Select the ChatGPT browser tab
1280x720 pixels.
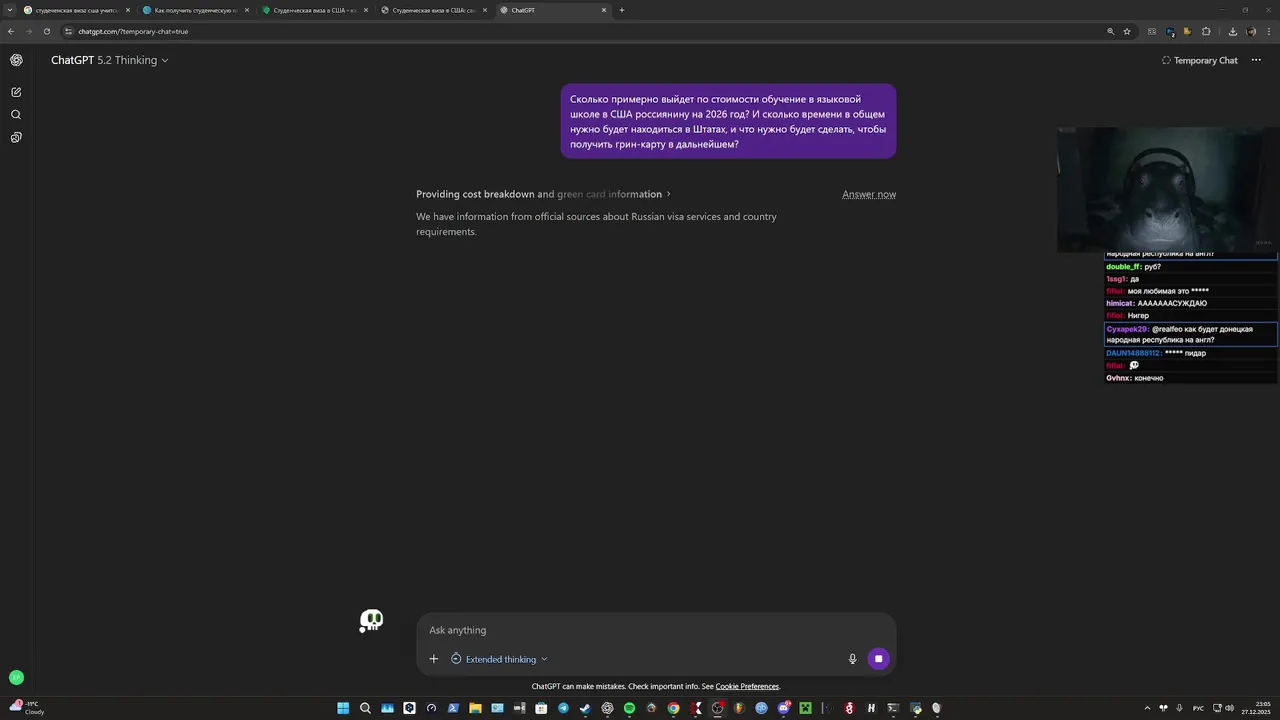tap(552, 10)
